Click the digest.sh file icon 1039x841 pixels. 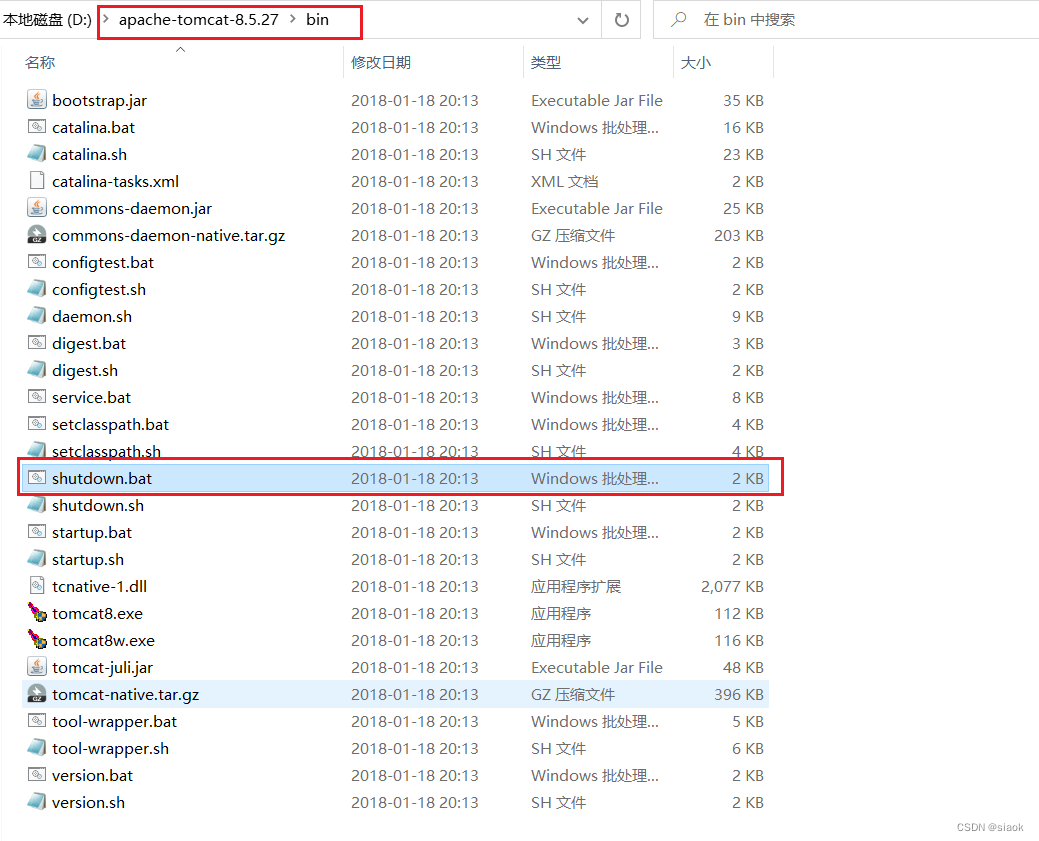(37, 370)
